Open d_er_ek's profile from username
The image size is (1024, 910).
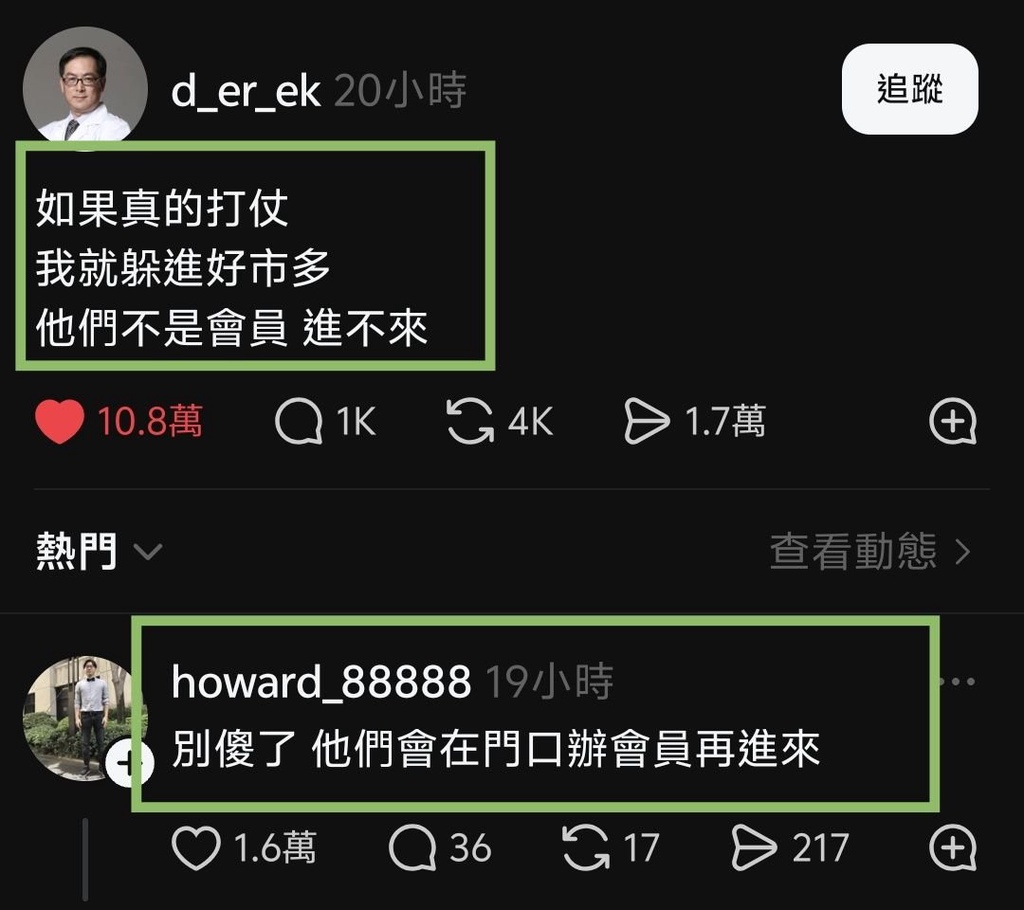point(246,90)
